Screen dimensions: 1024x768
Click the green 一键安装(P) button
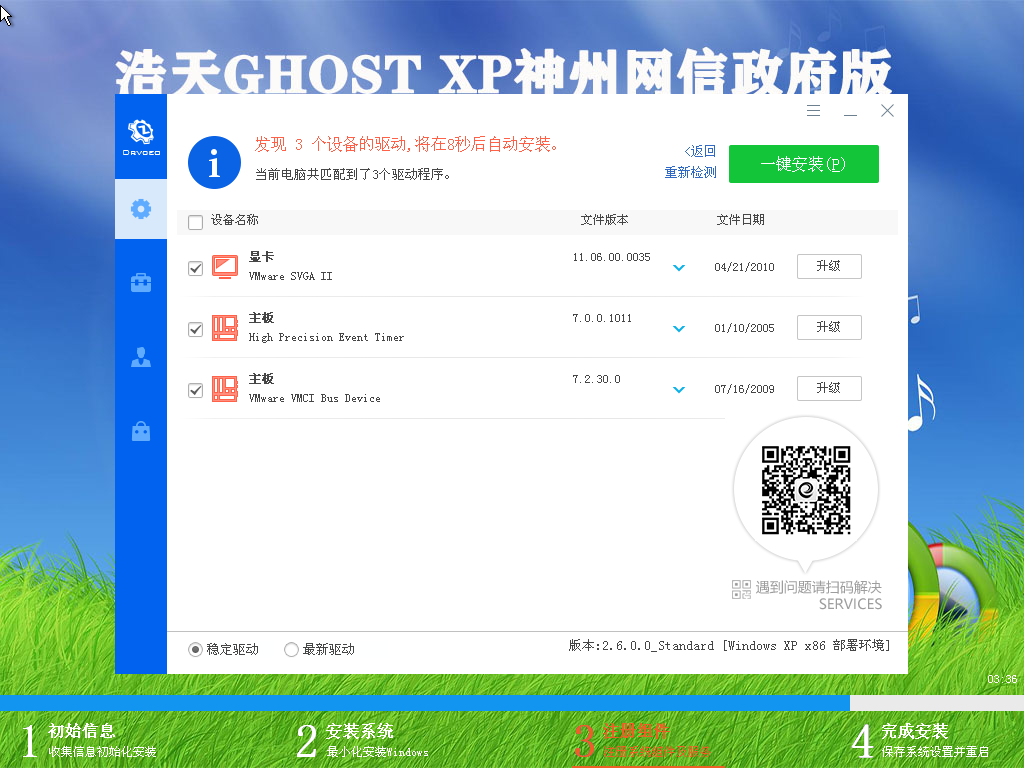[803, 164]
